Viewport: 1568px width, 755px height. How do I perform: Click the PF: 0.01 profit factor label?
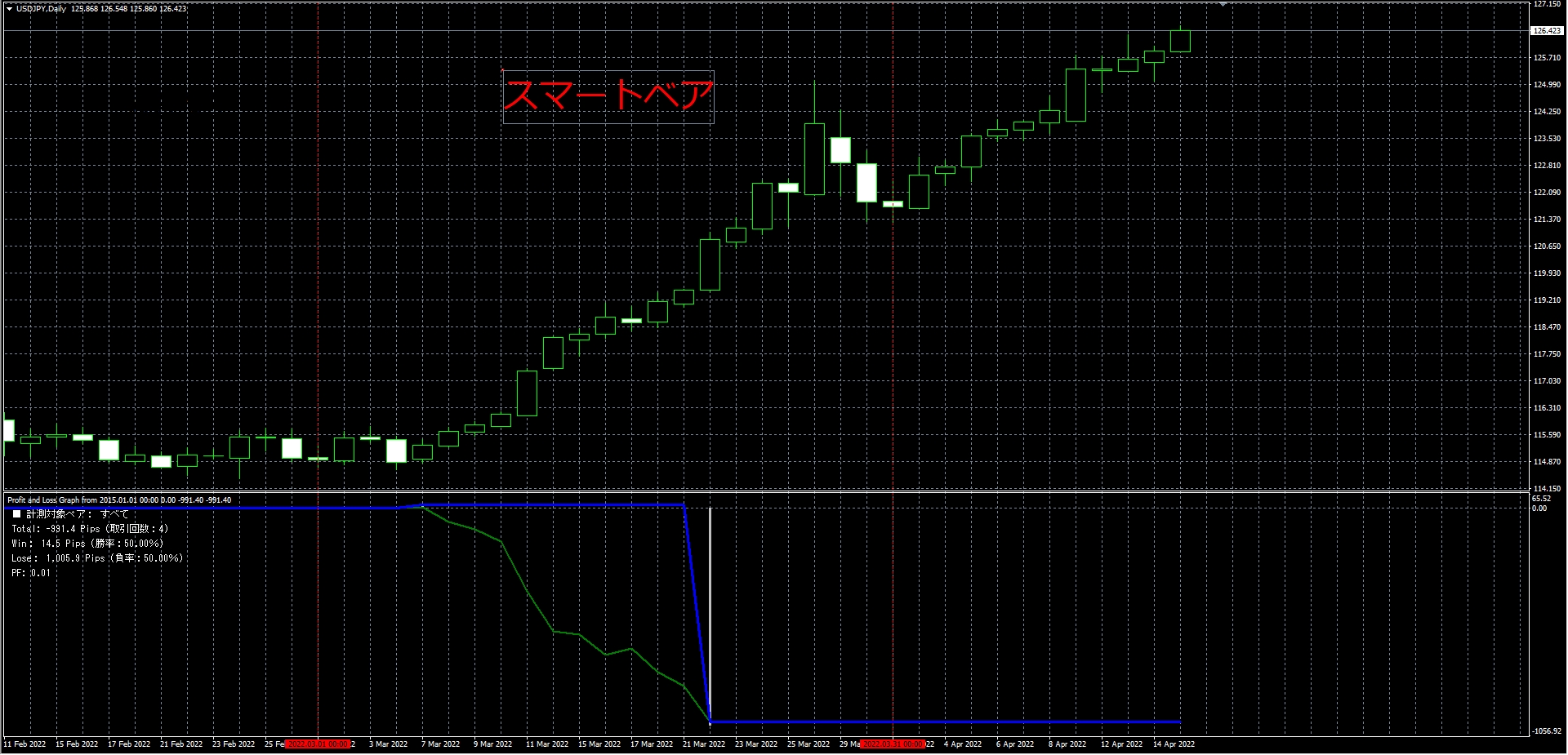(31, 573)
